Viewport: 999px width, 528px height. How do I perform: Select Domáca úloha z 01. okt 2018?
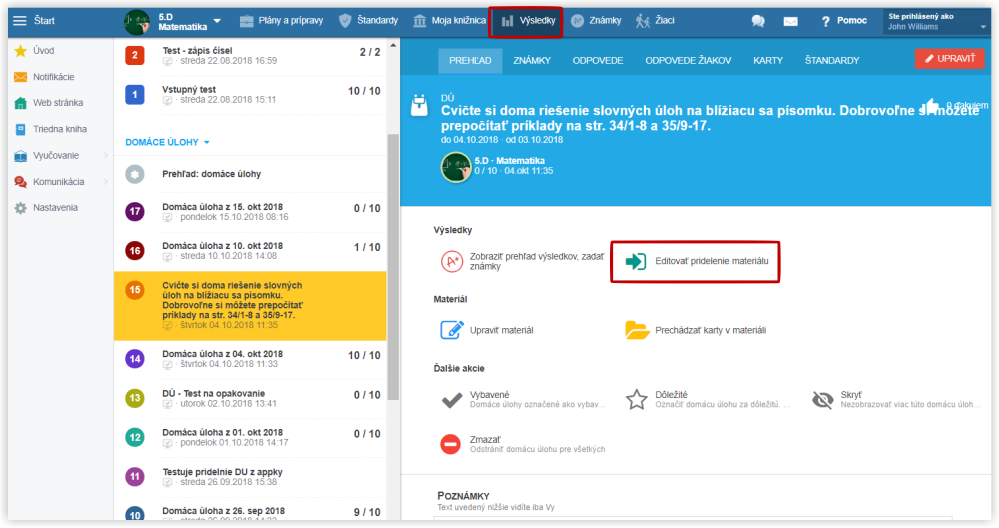(250, 437)
